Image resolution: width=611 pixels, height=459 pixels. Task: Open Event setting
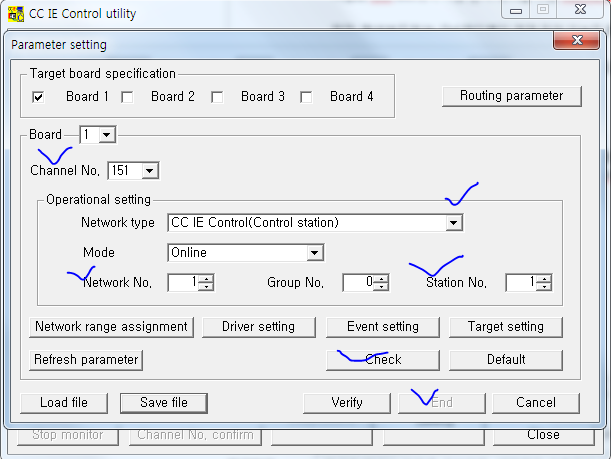(382, 327)
